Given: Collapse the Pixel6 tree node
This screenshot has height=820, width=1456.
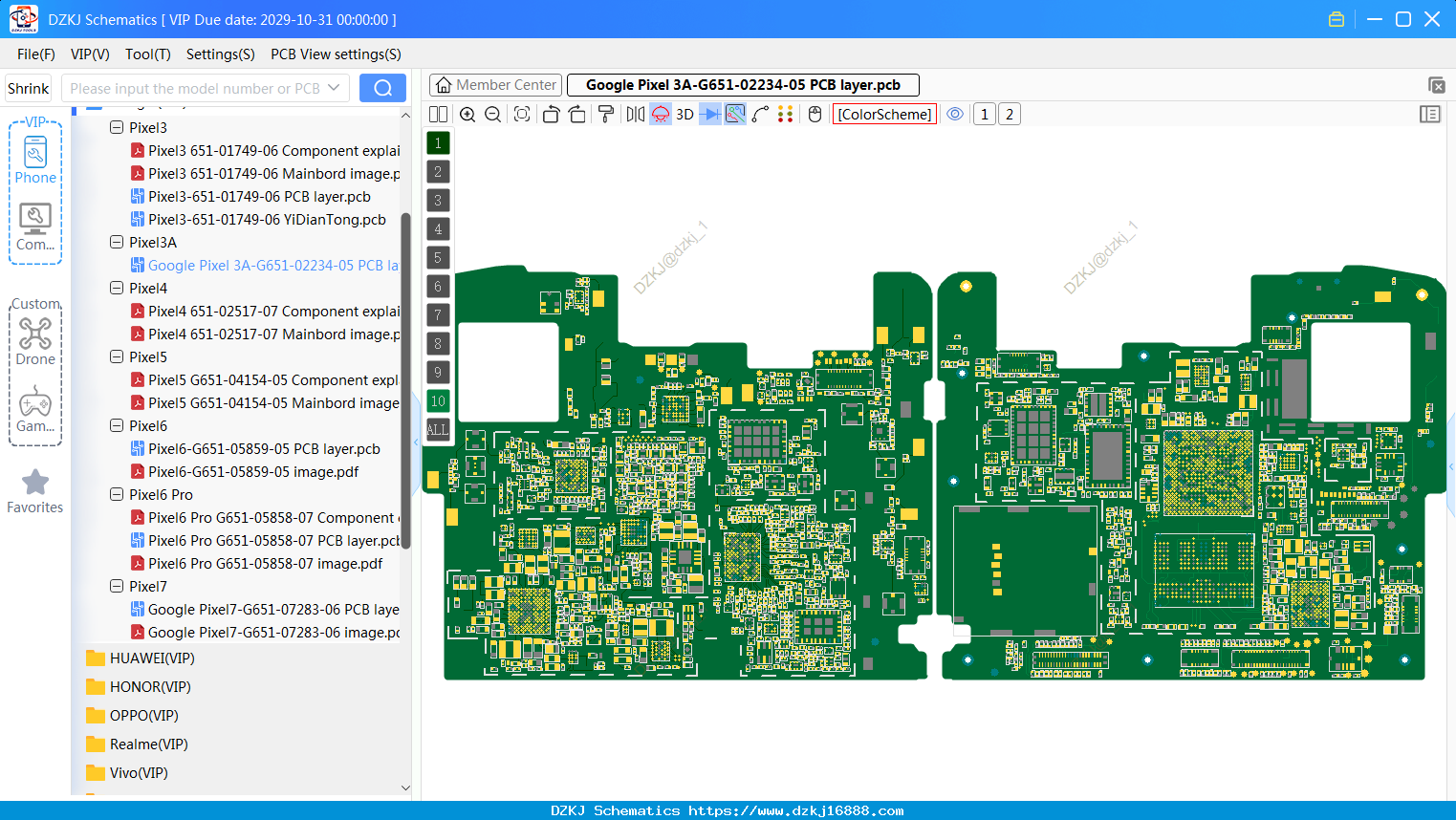Looking at the screenshot, I should tap(117, 425).
